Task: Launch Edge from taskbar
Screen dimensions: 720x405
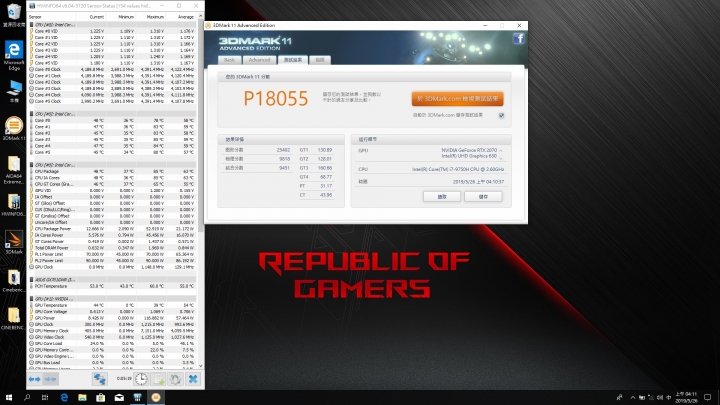Action: [x=64, y=397]
